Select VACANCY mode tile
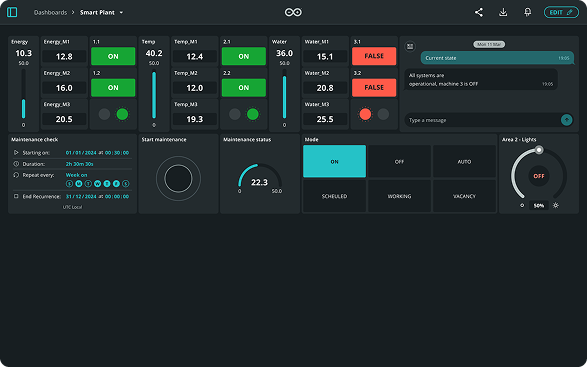The height and width of the screenshot is (367, 587). (464, 196)
